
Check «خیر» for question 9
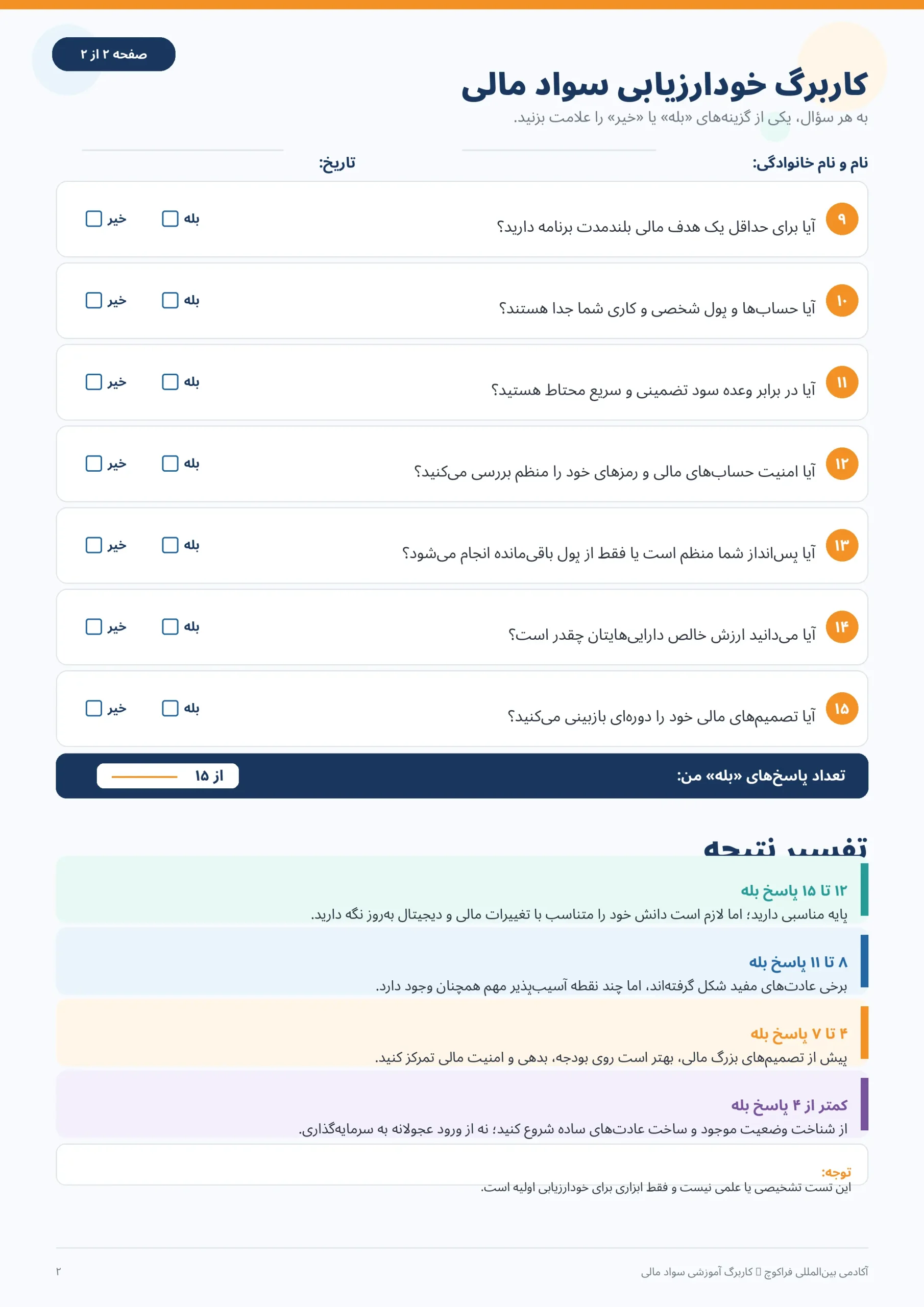tap(94, 219)
